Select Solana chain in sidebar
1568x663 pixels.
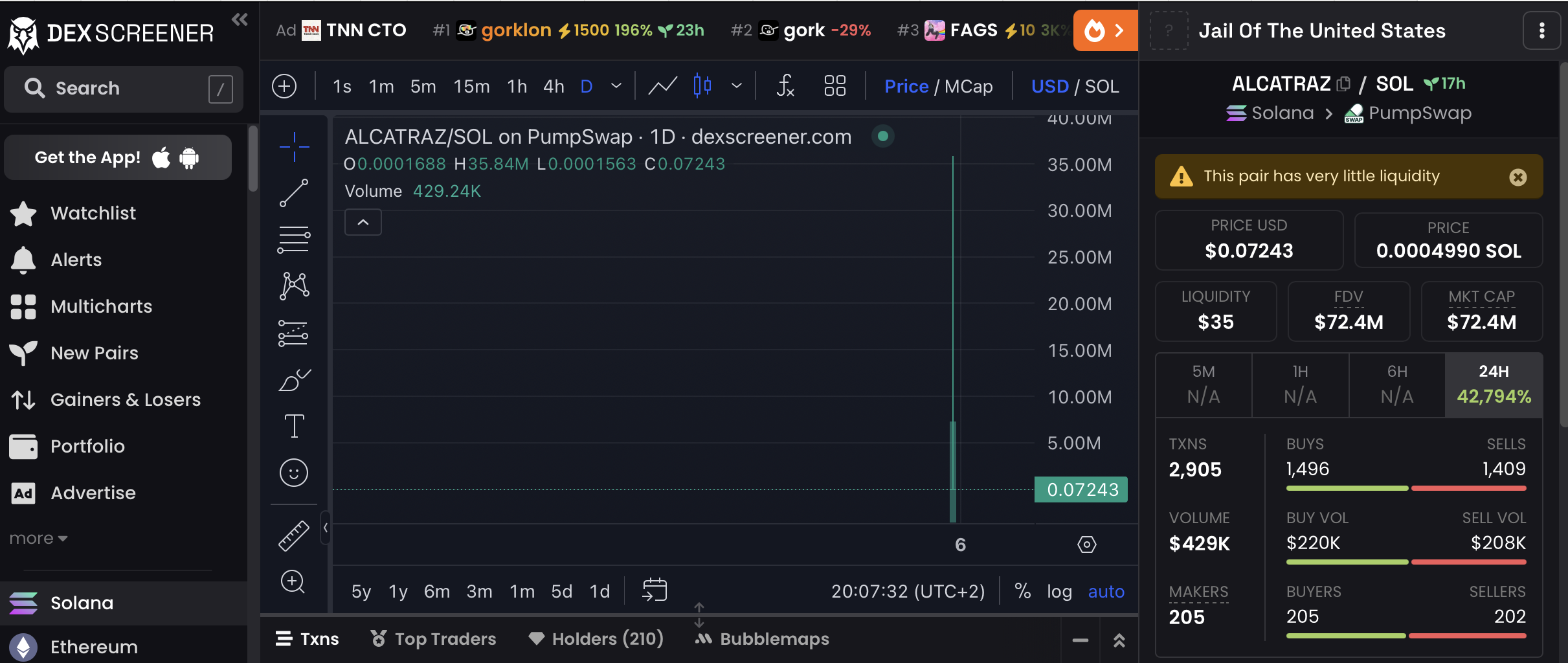coord(124,603)
